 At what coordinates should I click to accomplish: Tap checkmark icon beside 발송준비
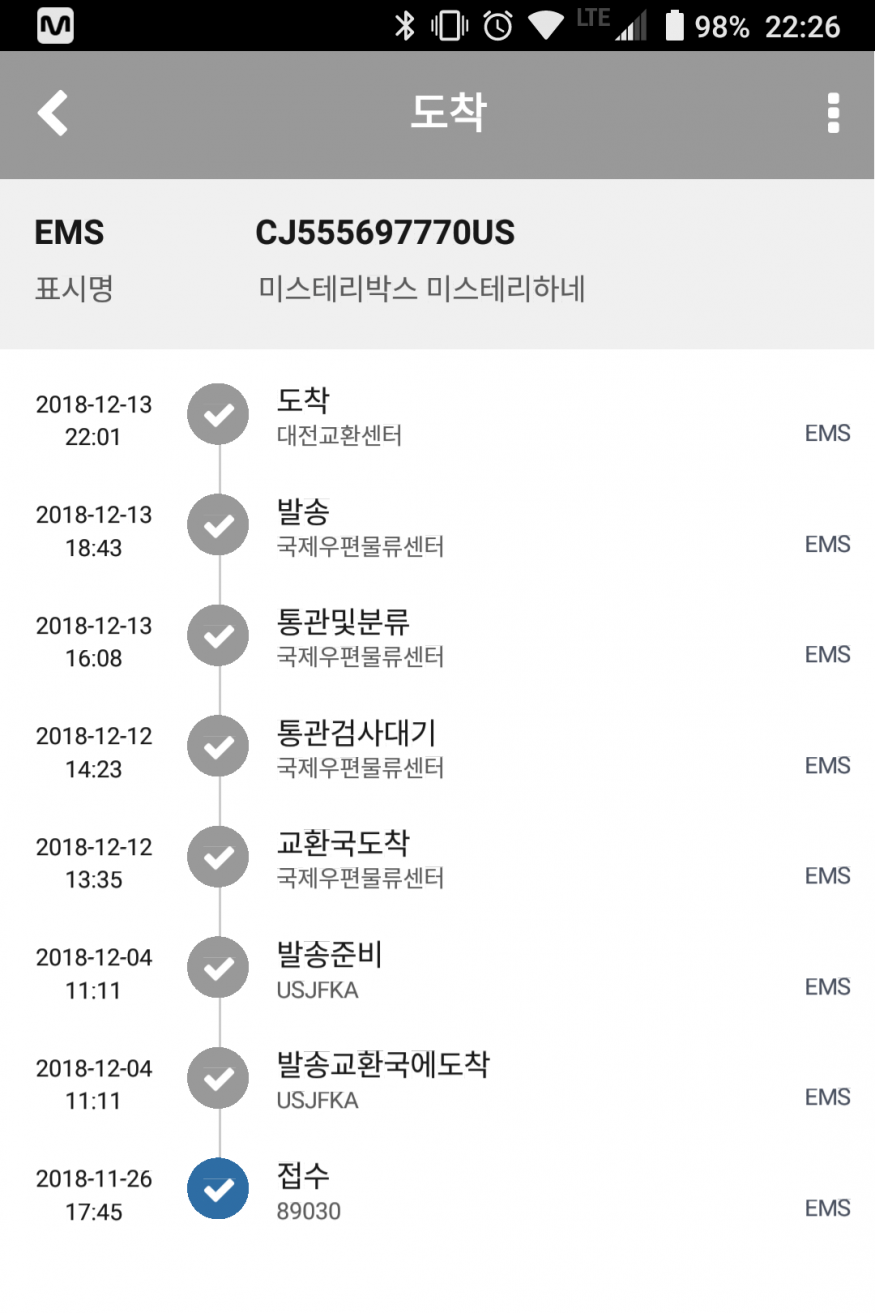(218, 967)
